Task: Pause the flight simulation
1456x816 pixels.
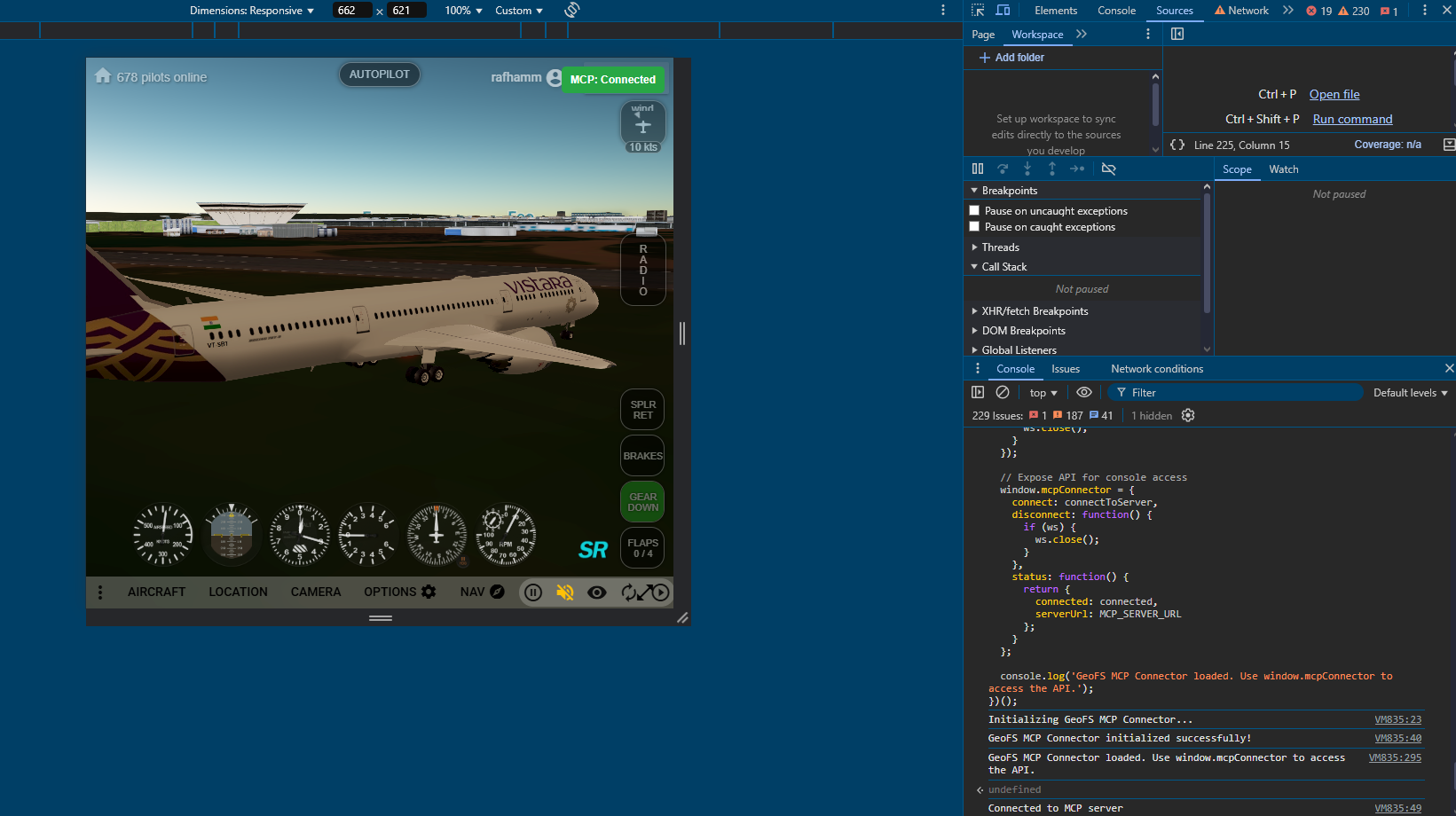Action: tap(532, 592)
